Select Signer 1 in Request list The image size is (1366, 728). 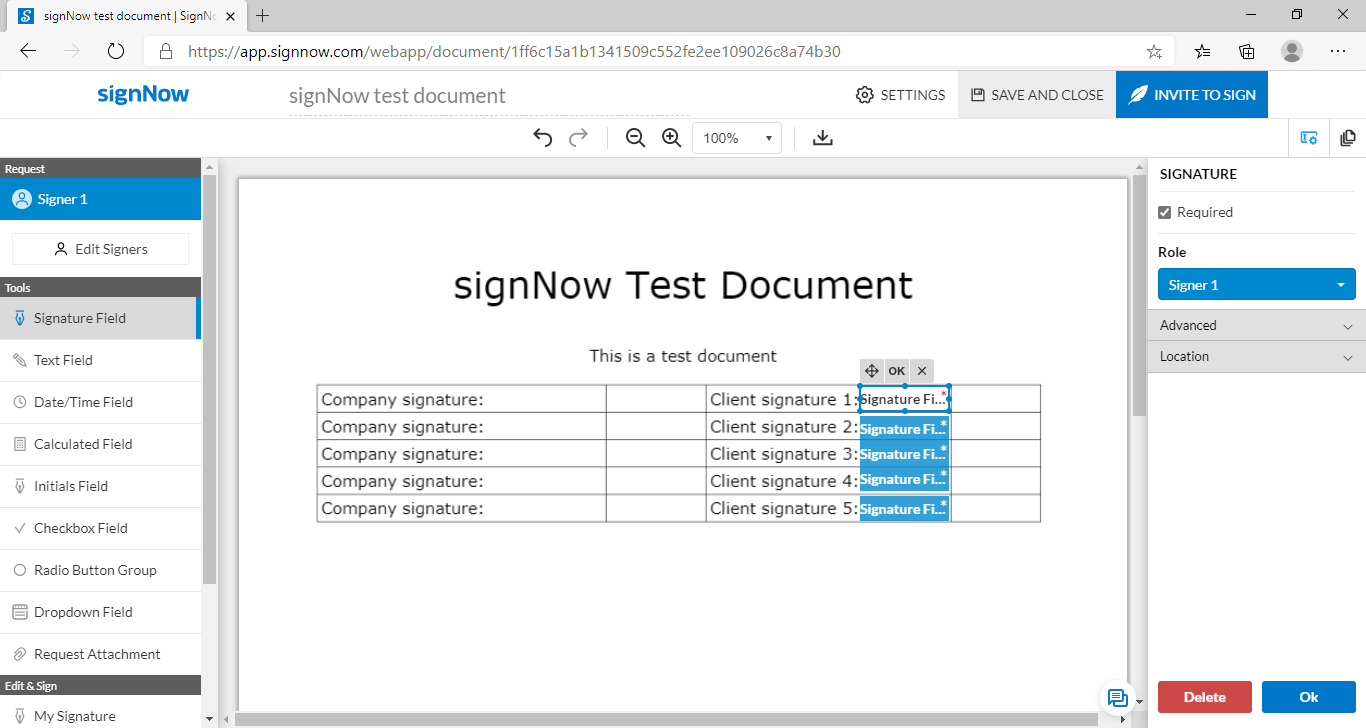coord(100,199)
